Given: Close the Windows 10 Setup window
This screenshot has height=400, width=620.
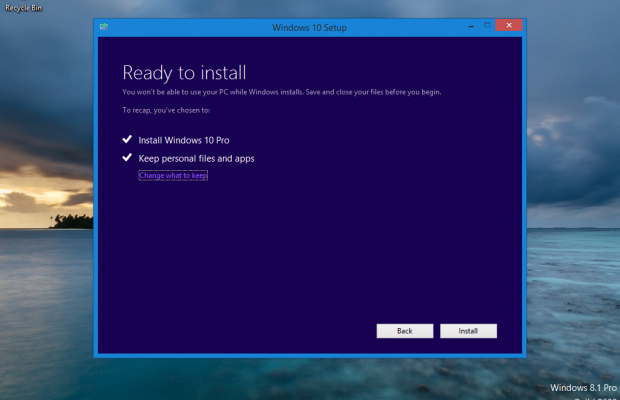Looking at the screenshot, I should 510,26.
